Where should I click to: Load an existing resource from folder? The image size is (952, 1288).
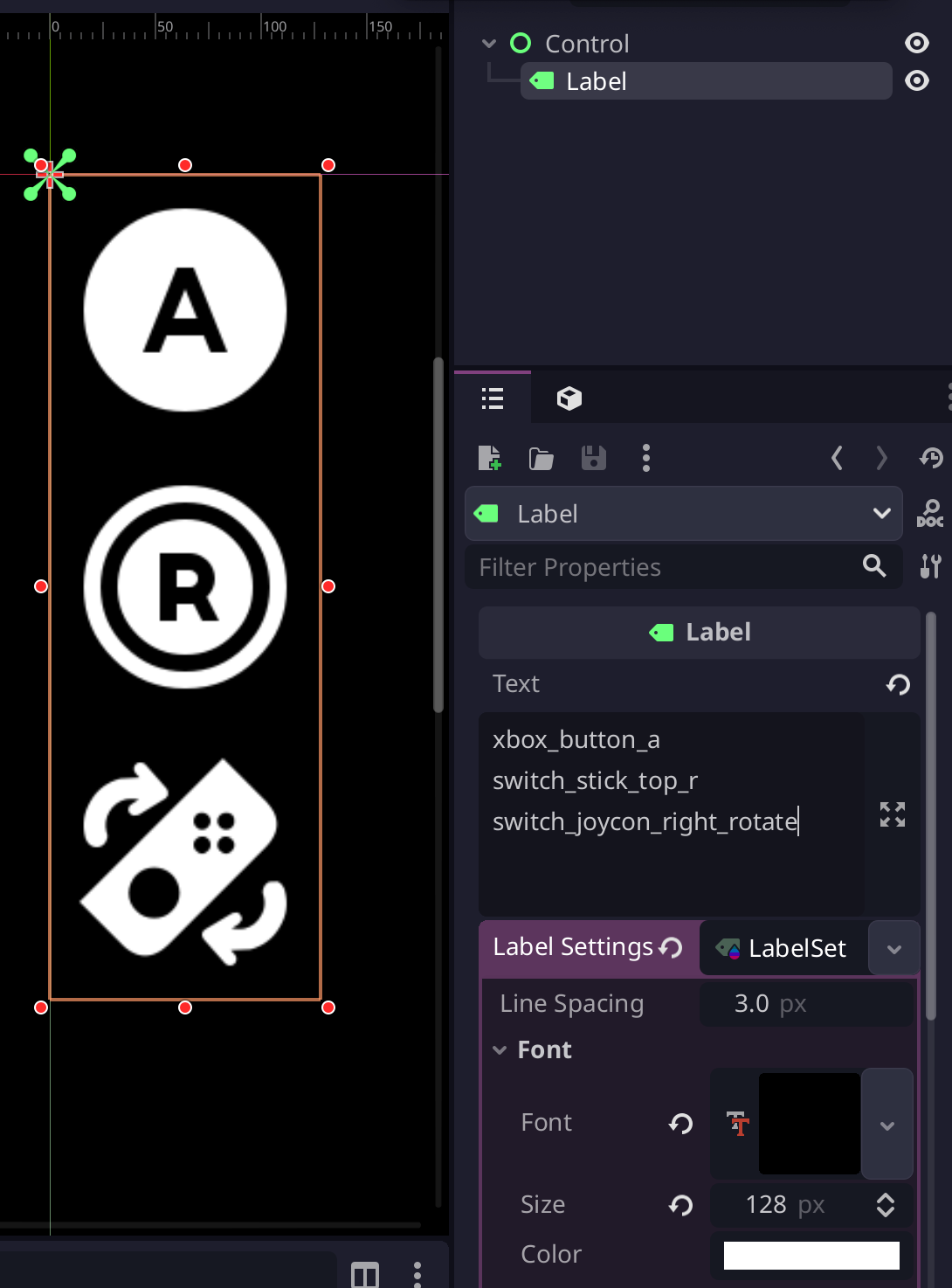tap(542, 458)
